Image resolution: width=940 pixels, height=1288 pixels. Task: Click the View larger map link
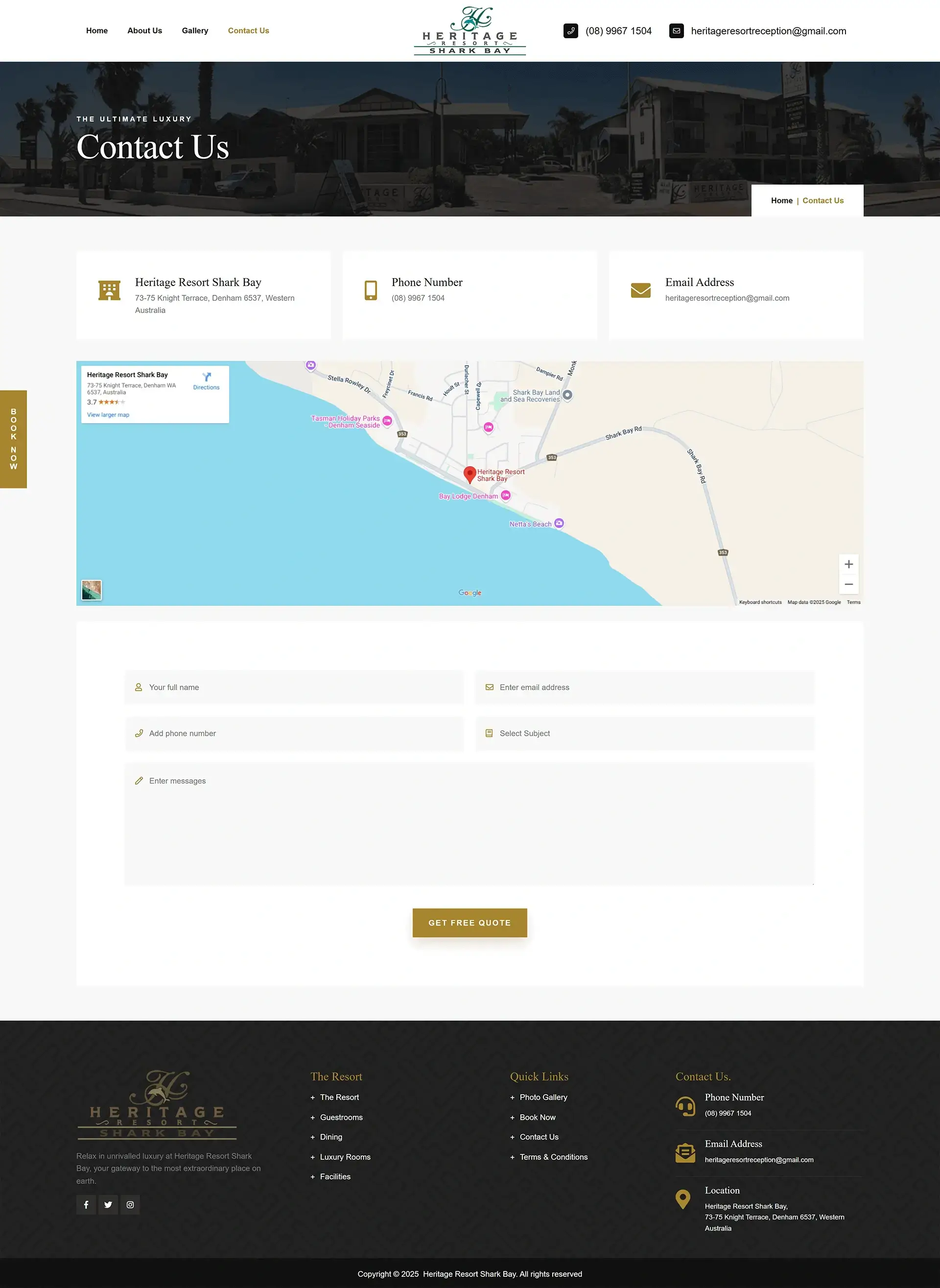coord(108,414)
